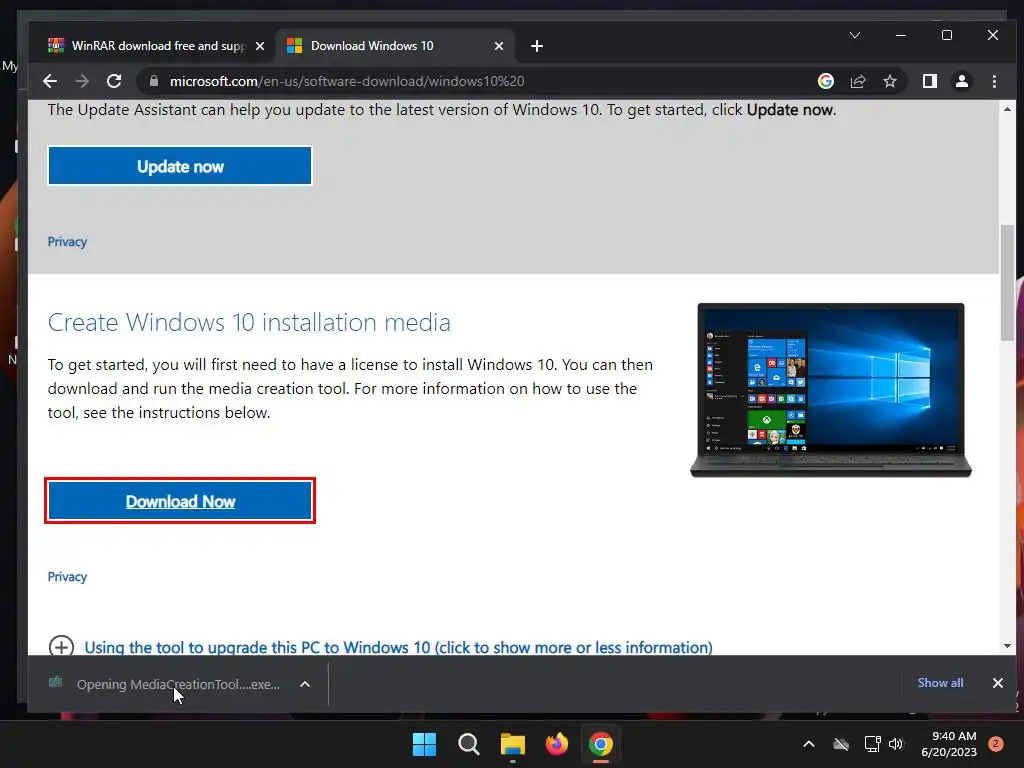Open the notification badge showing 2
Screen dimensions: 1024x768
coord(996,743)
